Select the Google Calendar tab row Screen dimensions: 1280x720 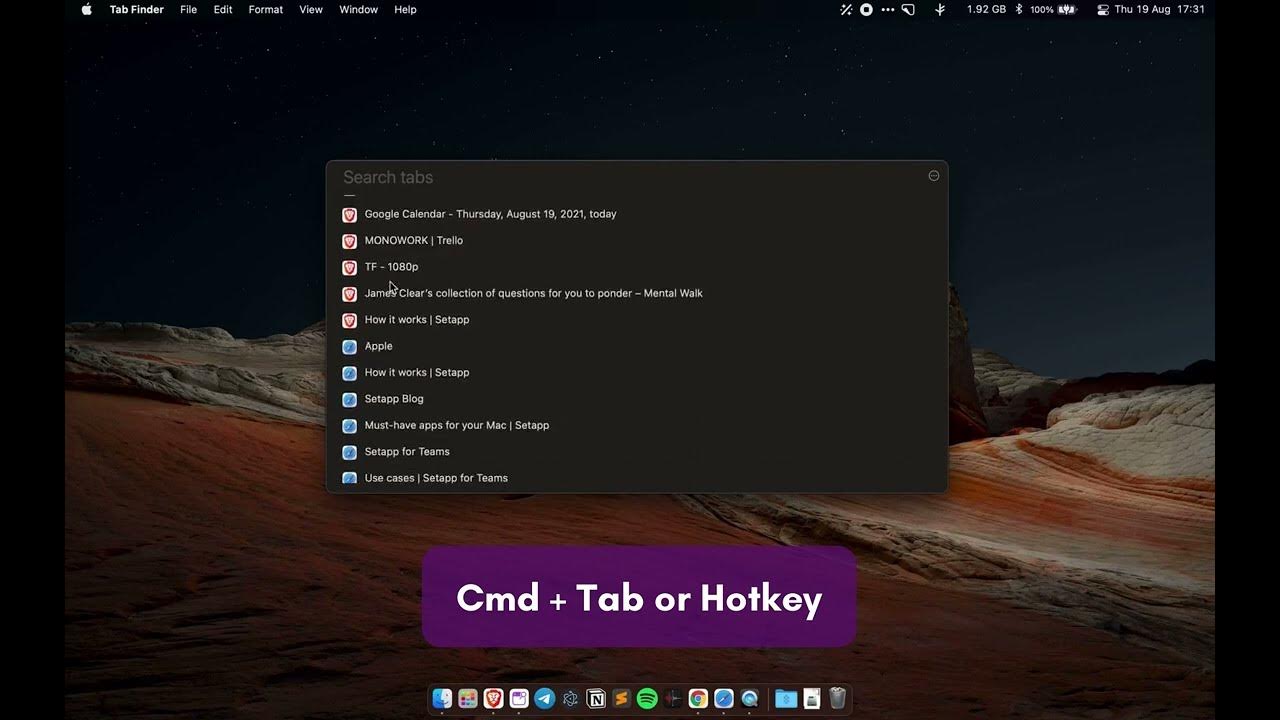pos(637,214)
